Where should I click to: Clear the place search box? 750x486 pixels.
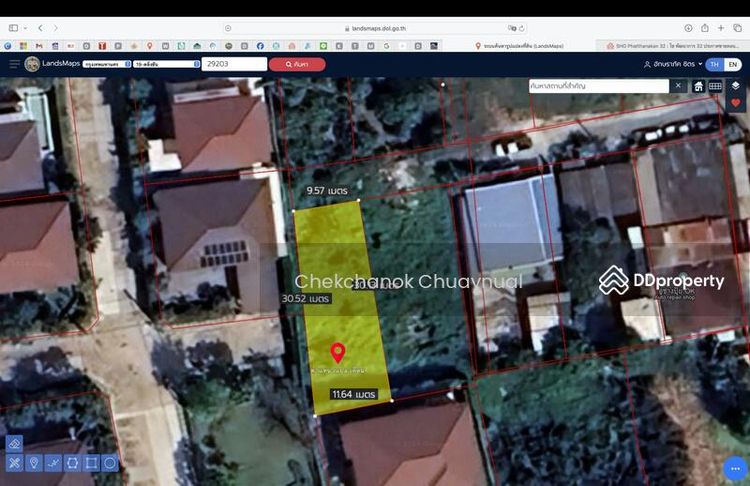pyautogui.click(x=677, y=86)
